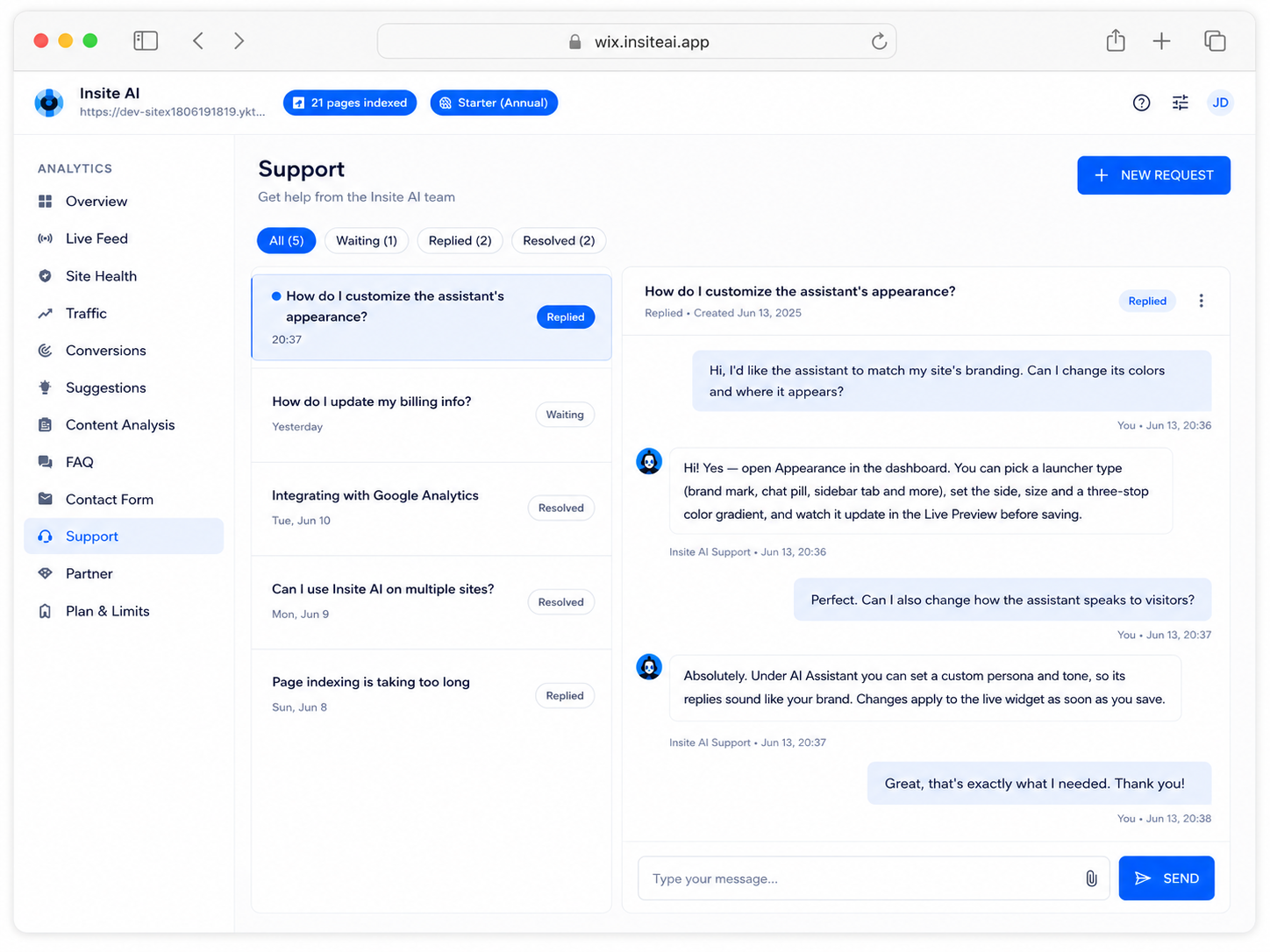Viewport: 1270px width, 952px height.
Task: Click the 21 pages indexed badge
Action: pyautogui.click(x=350, y=103)
